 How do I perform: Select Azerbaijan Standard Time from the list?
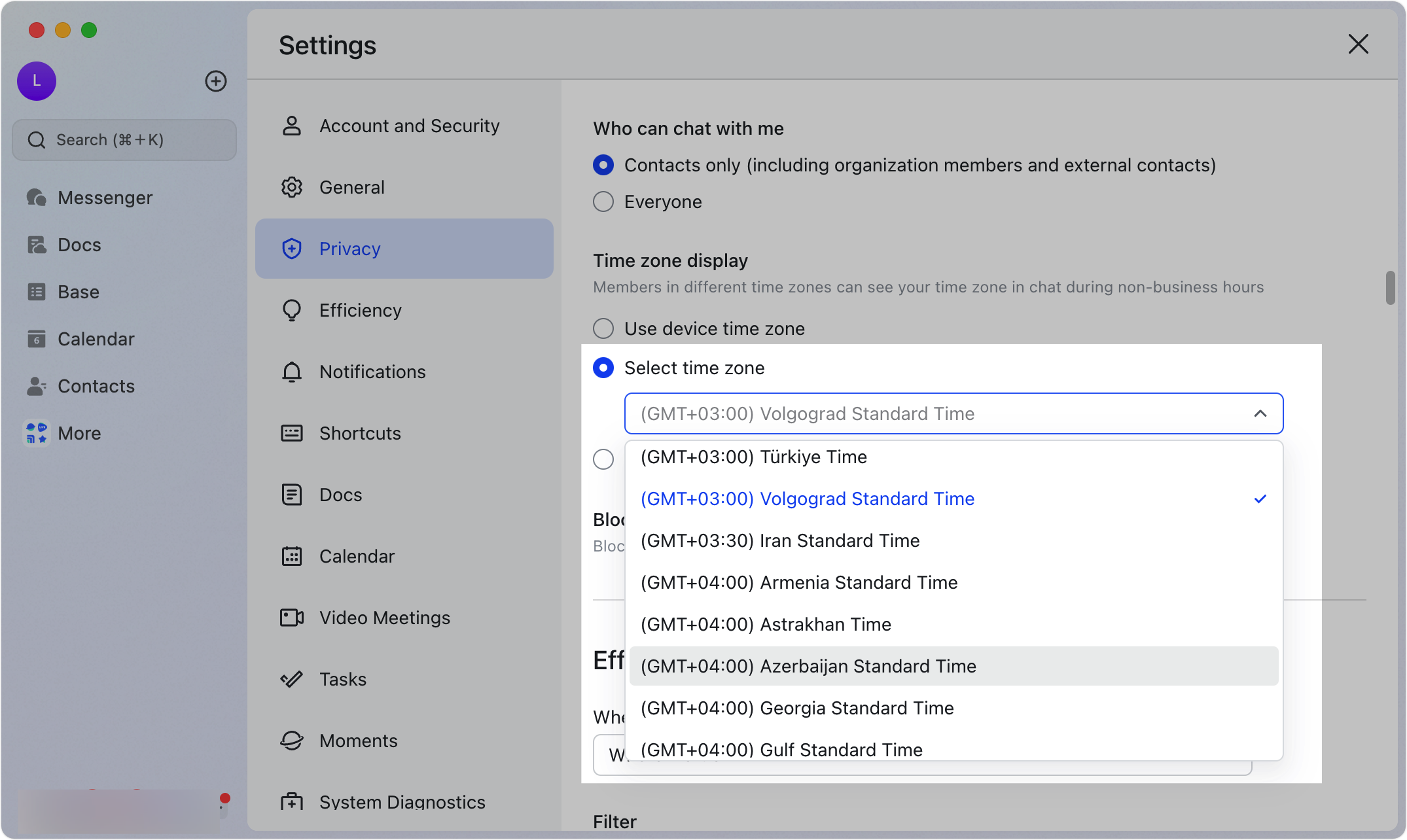pyautogui.click(x=808, y=666)
